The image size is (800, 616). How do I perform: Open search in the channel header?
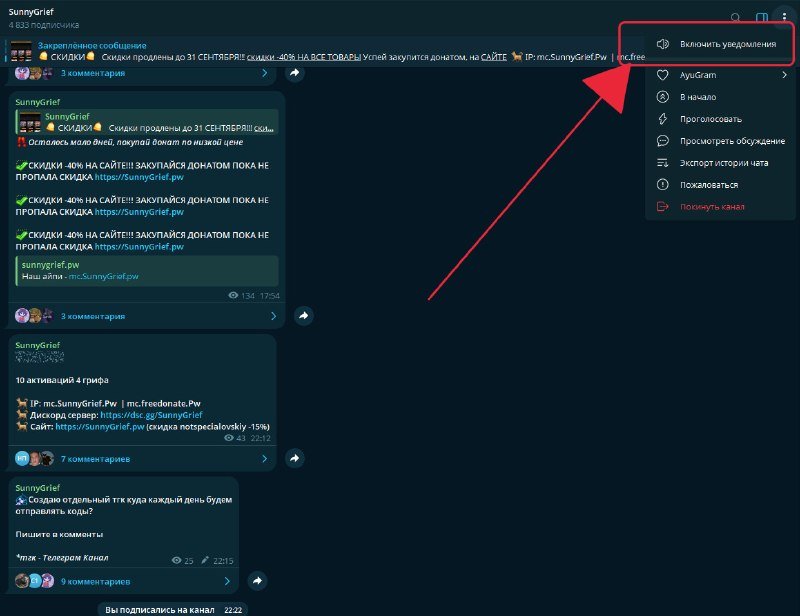click(735, 18)
